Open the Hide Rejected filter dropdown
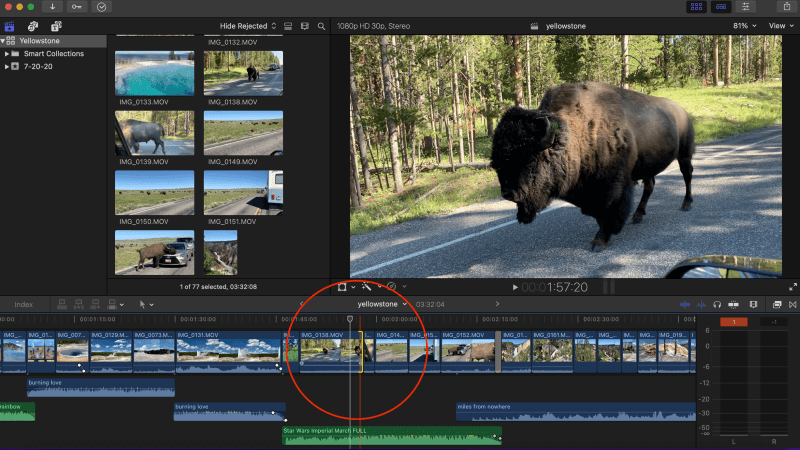Viewport: 800px width, 450px height. 248,26
